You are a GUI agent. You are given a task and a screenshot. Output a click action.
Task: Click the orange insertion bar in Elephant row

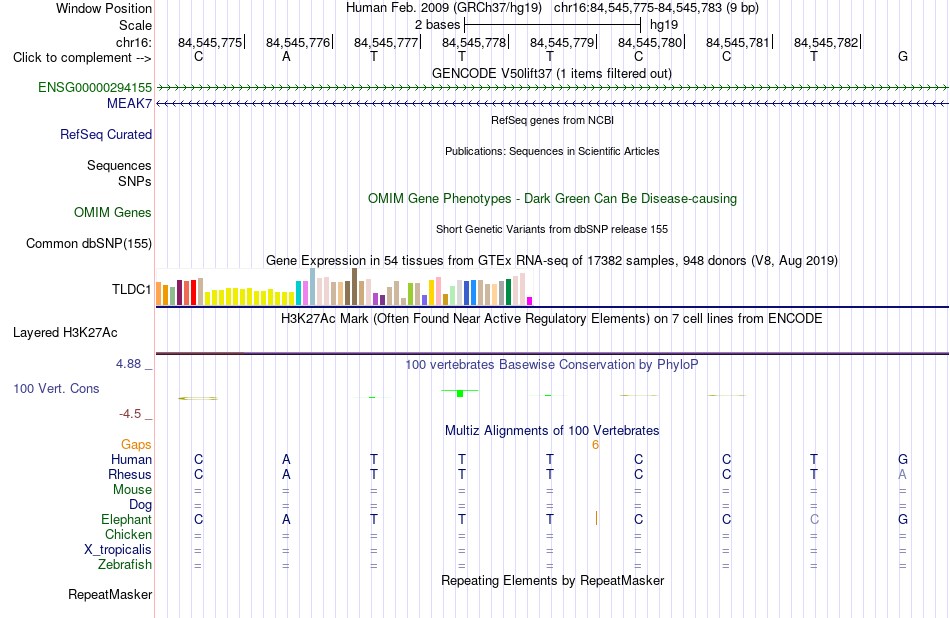[x=596, y=519]
